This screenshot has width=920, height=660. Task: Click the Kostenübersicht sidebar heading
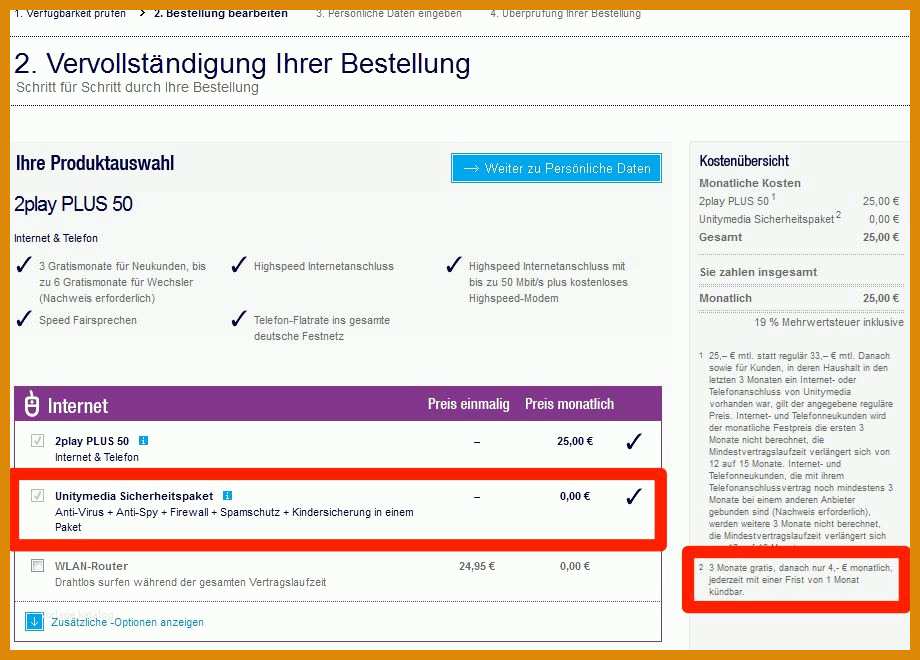click(744, 161)
